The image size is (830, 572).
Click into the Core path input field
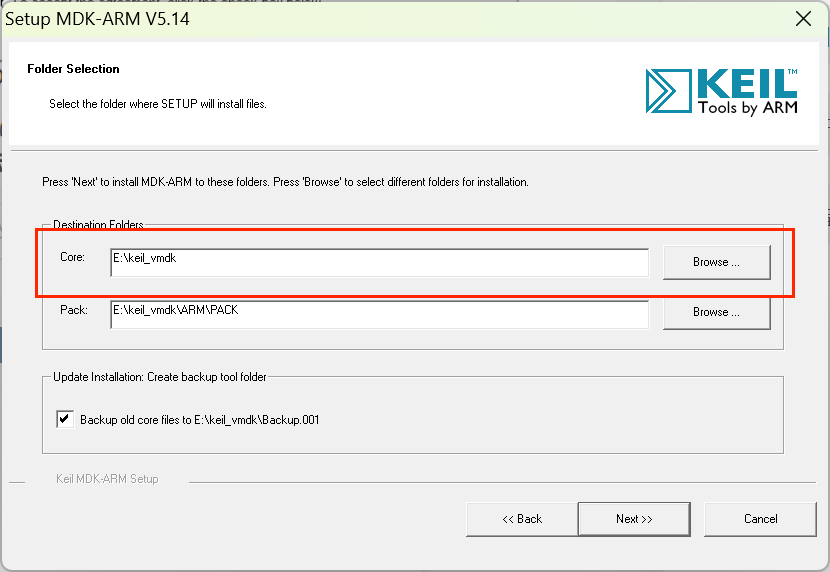click(x=380, y=262)
